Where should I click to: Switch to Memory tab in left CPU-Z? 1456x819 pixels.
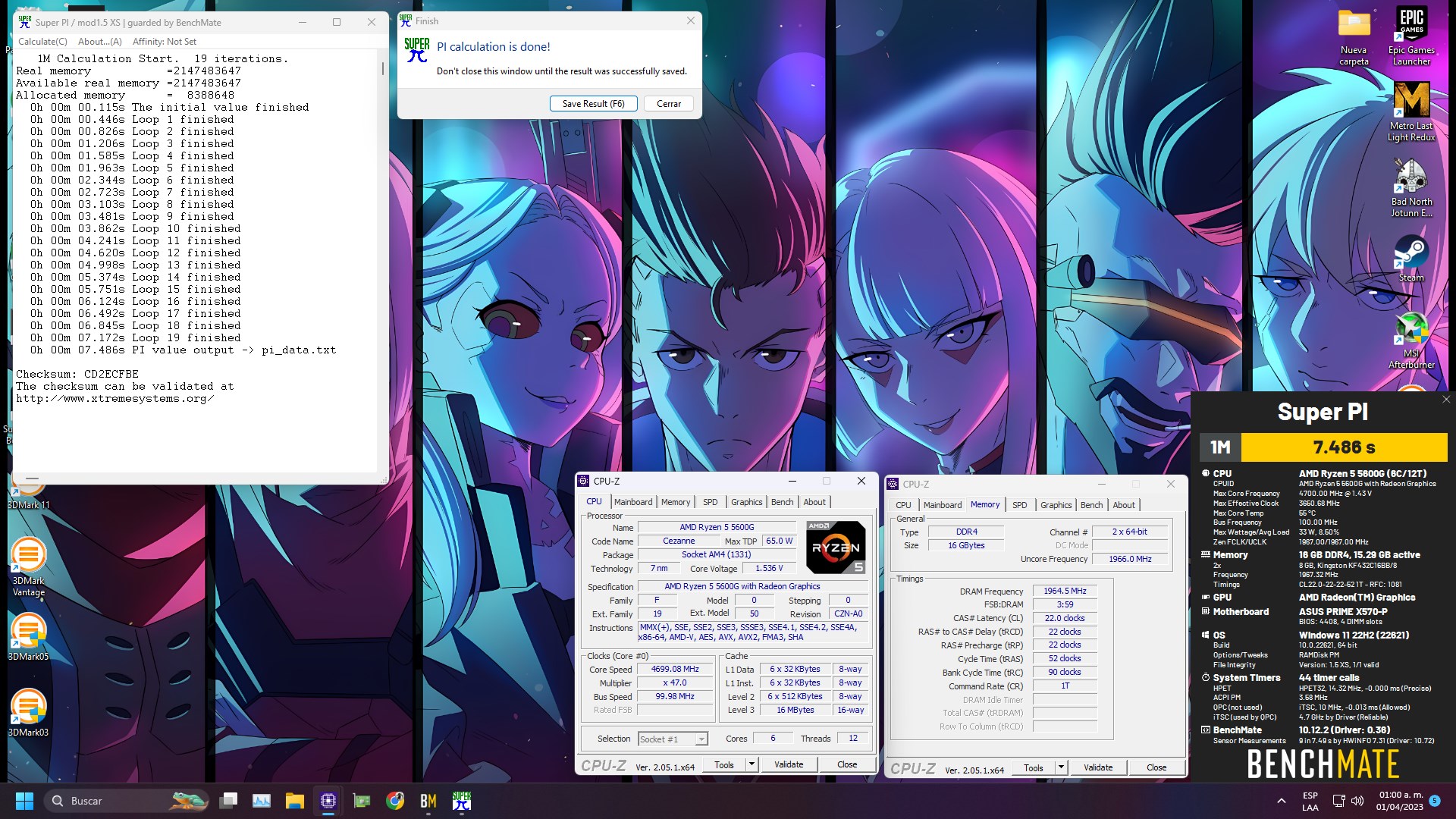676,502
